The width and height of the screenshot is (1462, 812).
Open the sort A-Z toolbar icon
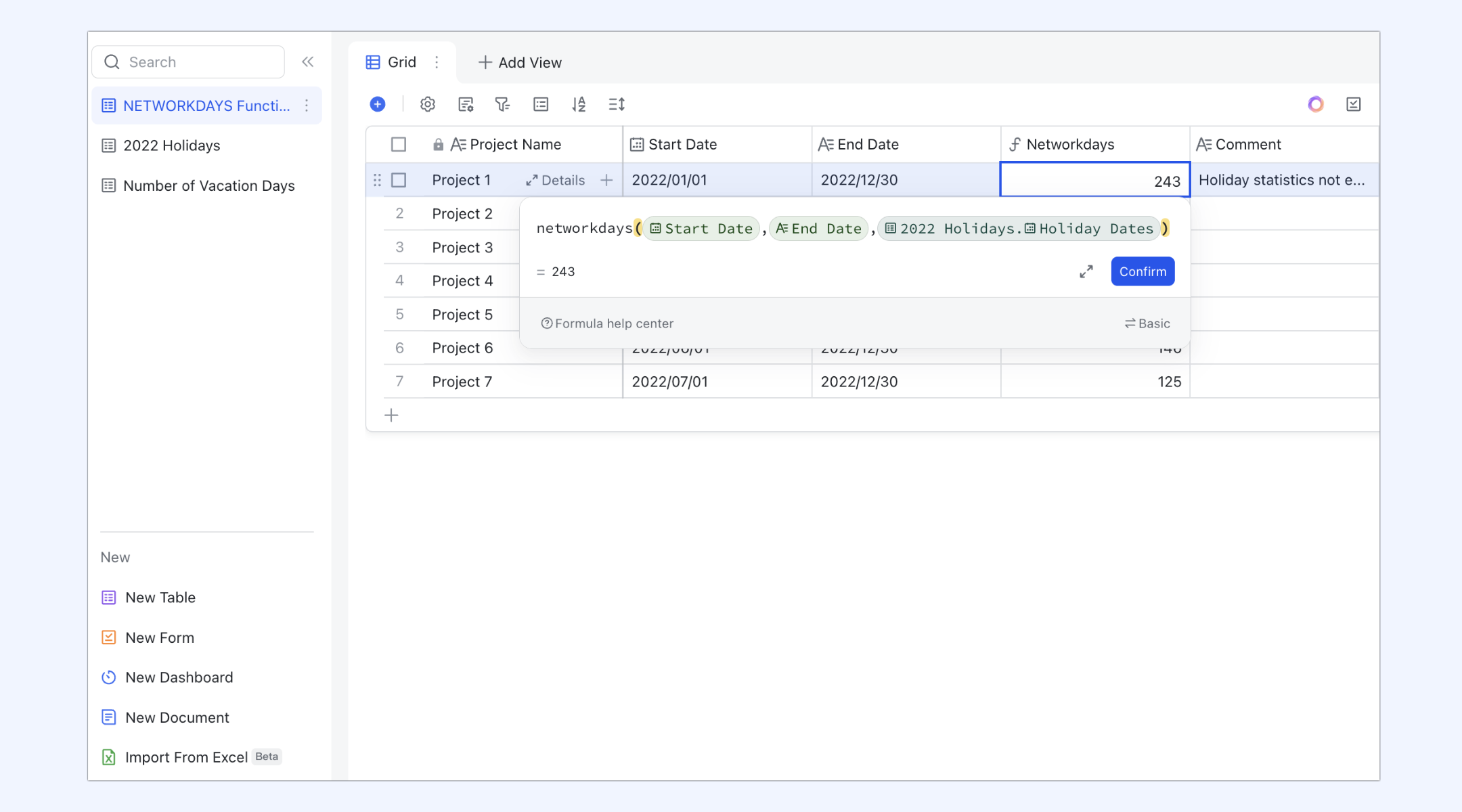579,104
